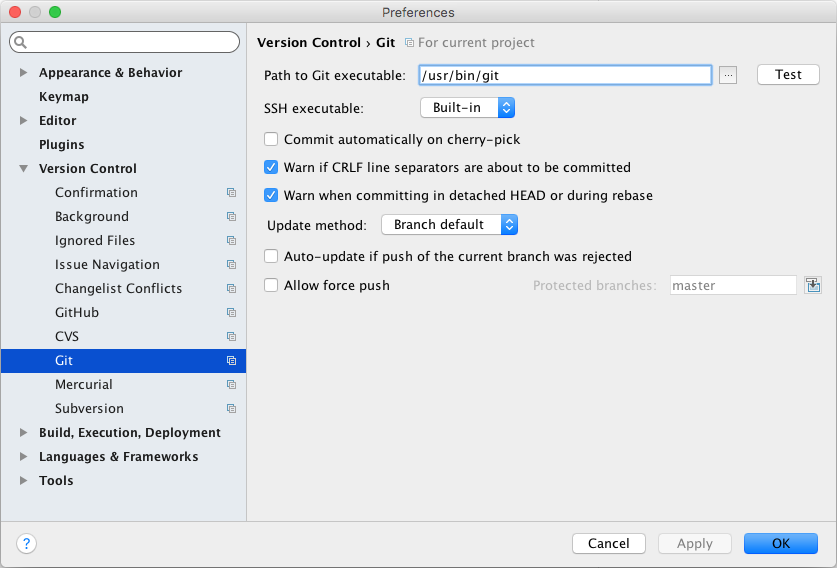
Task: Check the Allow force push option
Action: pyautogui.click(x=271, y=286)
